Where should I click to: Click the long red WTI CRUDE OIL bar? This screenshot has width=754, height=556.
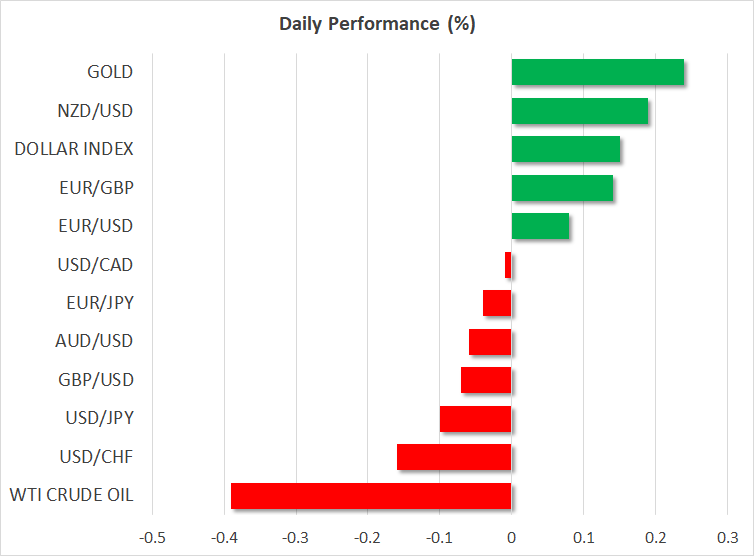coord(371,496)
